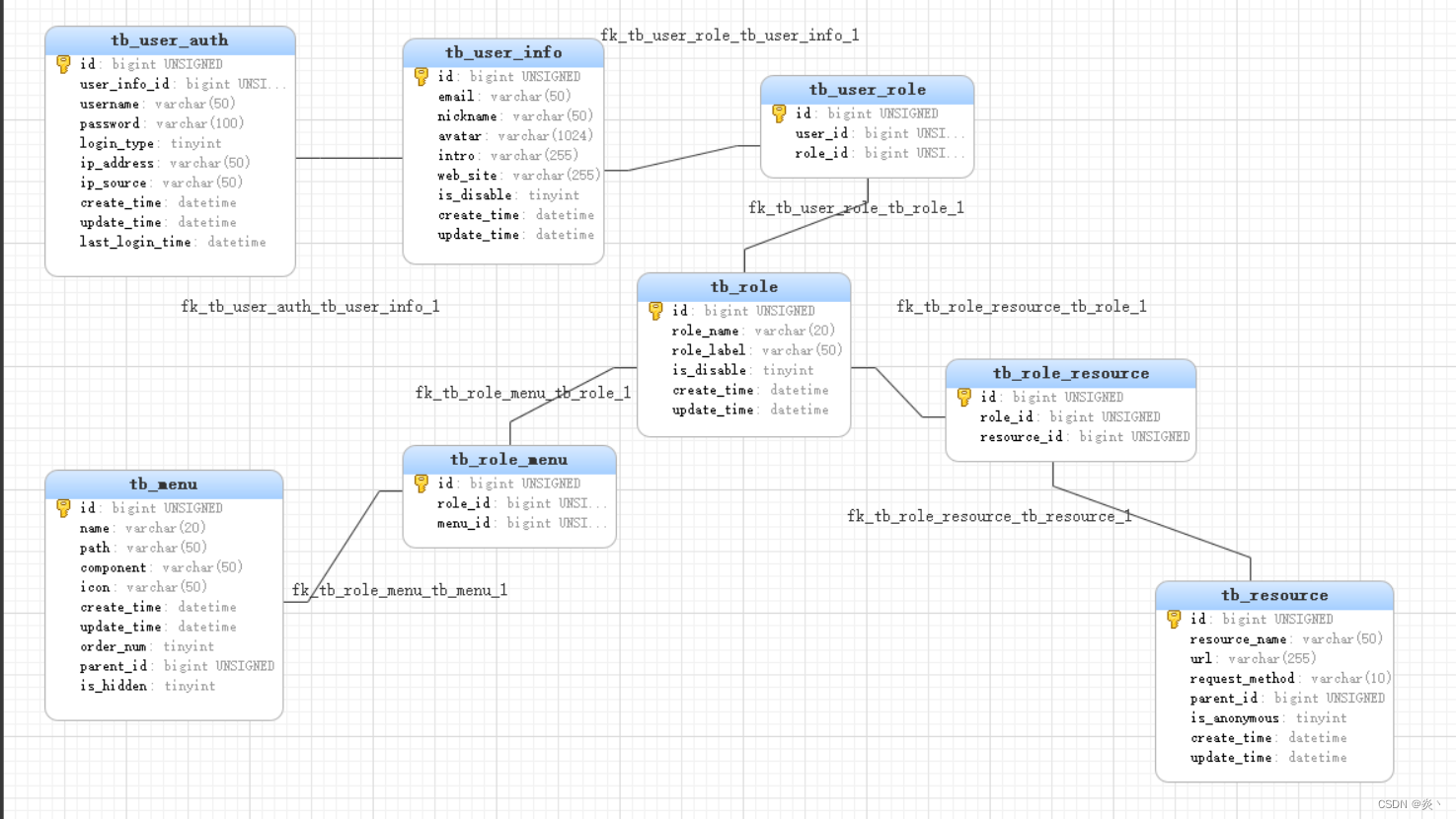
Task: Select the nickname field in tb_user_info
Action: tap(515, 116)
